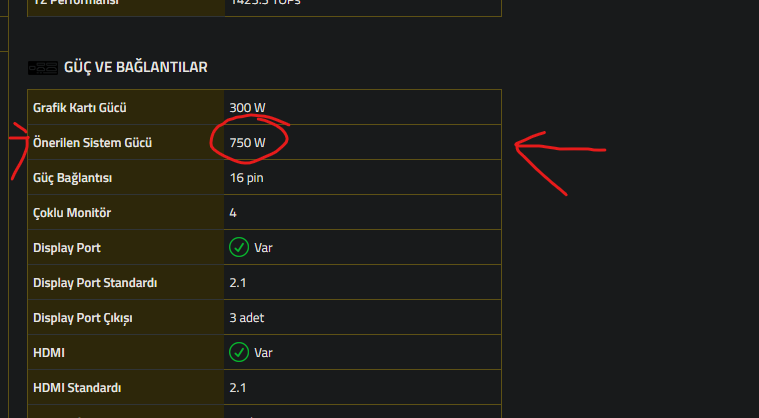Viewport: 759px width, 418px height.
Task: Click the Grafik Kartı Gücü label
Action: pyautogui.click(x=80, y=107)
